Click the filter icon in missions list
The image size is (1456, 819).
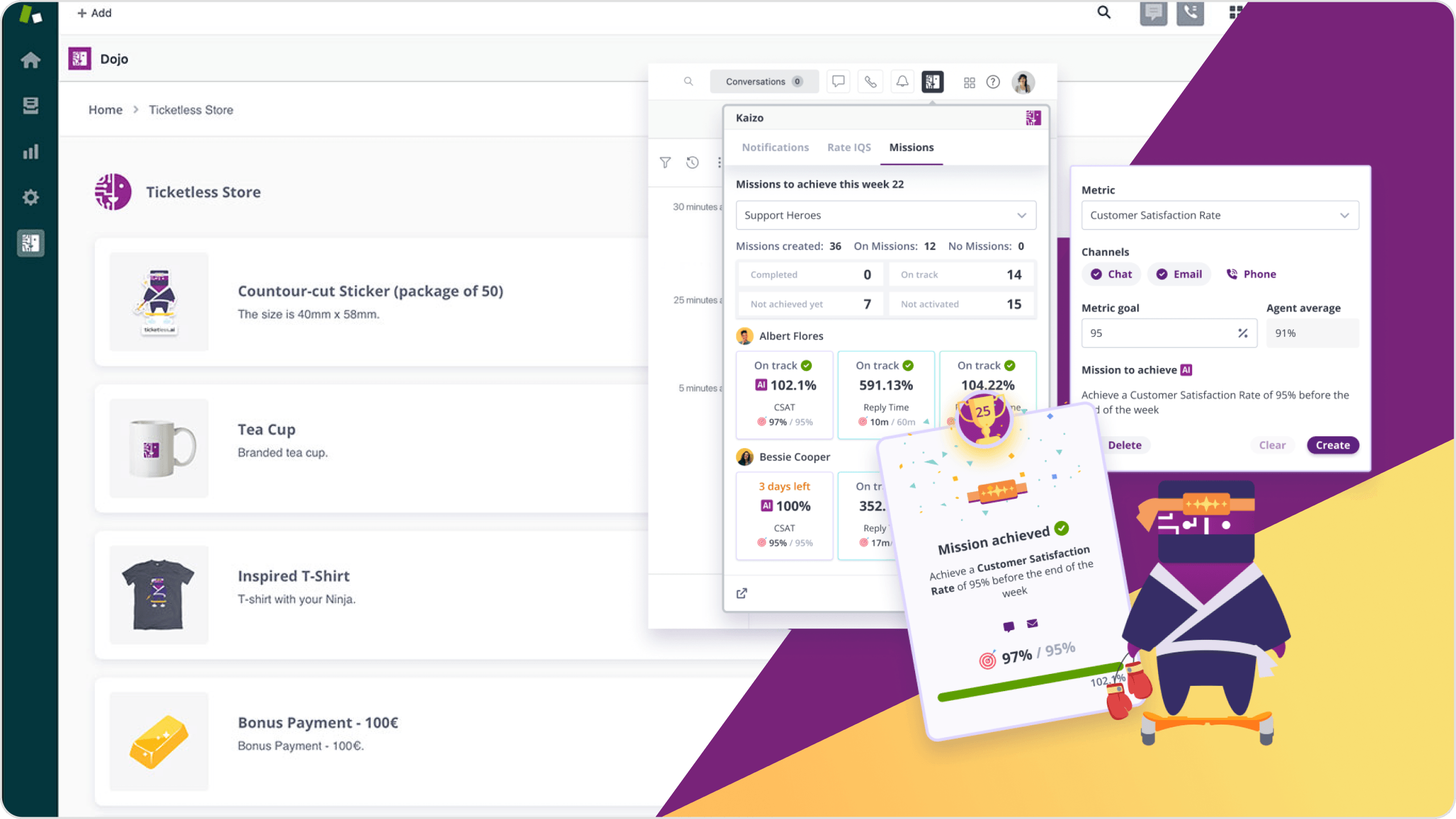pos(665,163)
